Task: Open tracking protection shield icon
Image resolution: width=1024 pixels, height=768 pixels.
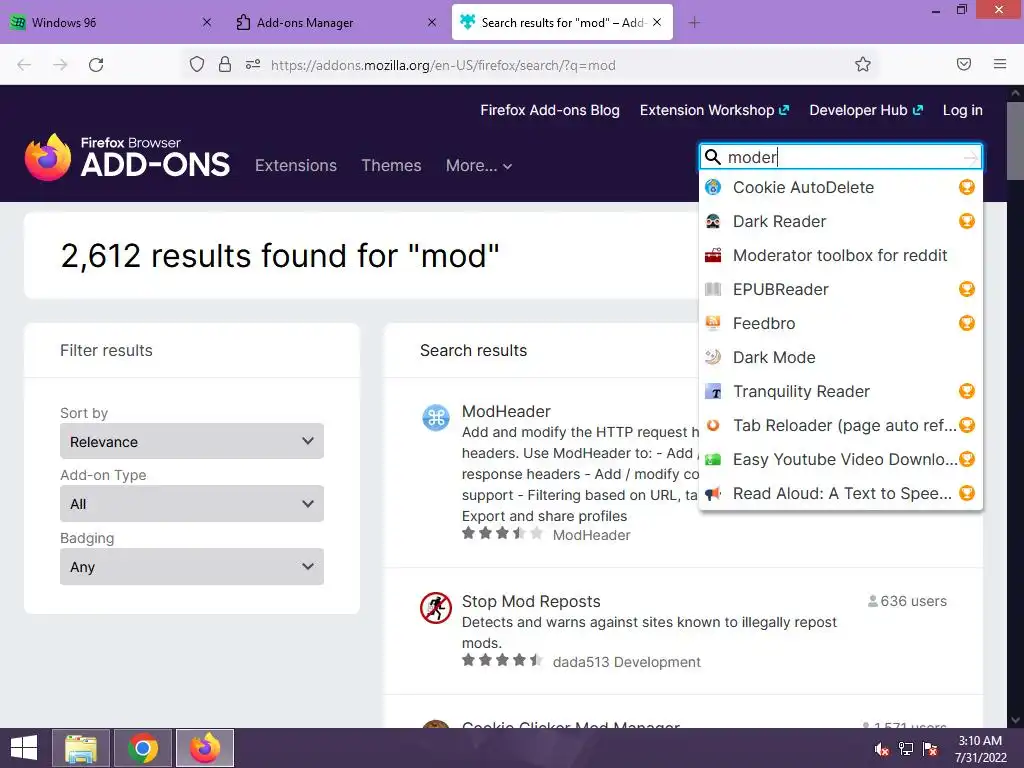Action: [197, 64]
